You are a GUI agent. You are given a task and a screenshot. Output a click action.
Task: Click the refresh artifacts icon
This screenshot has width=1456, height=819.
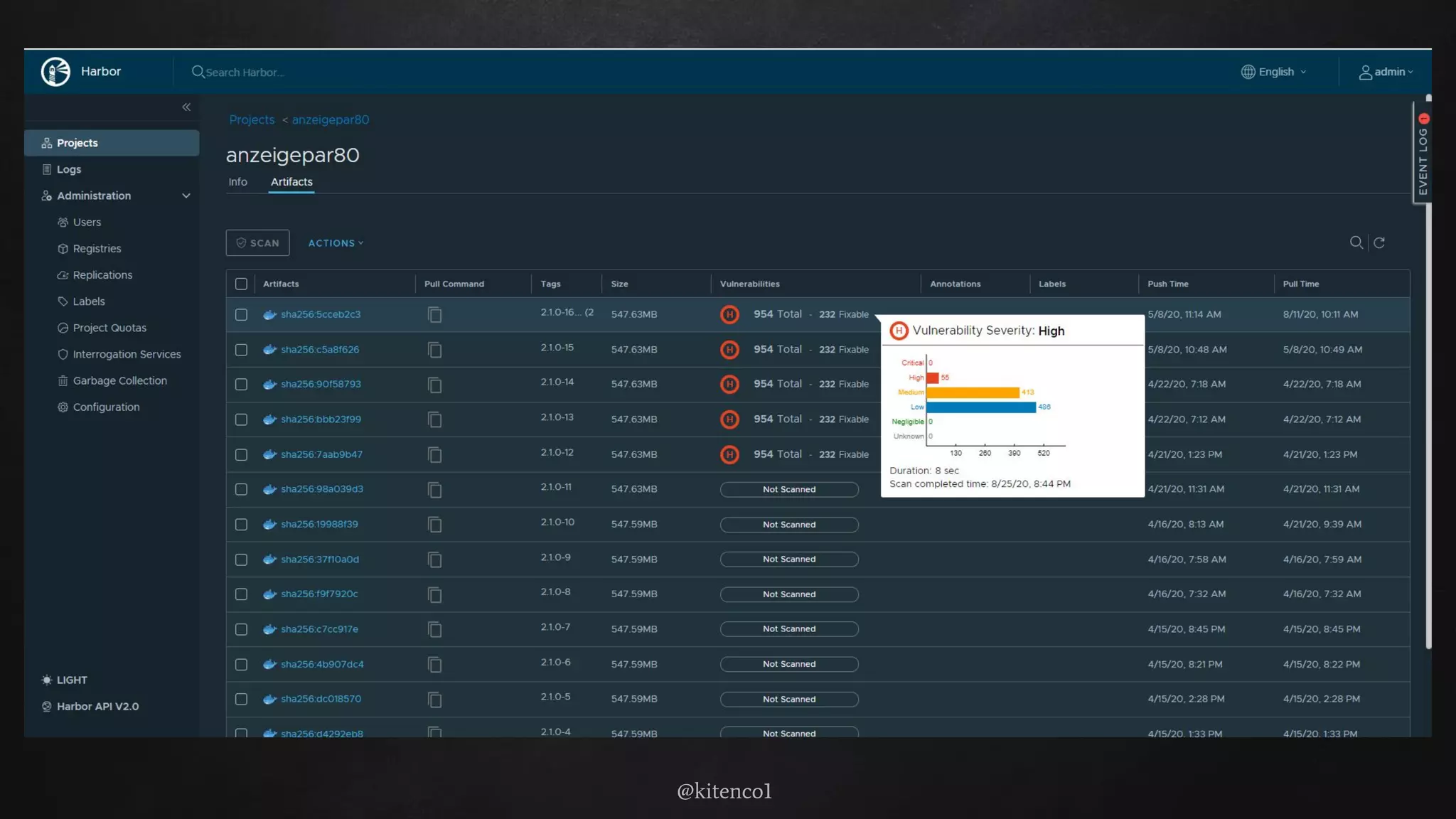tap(1379, 243)
